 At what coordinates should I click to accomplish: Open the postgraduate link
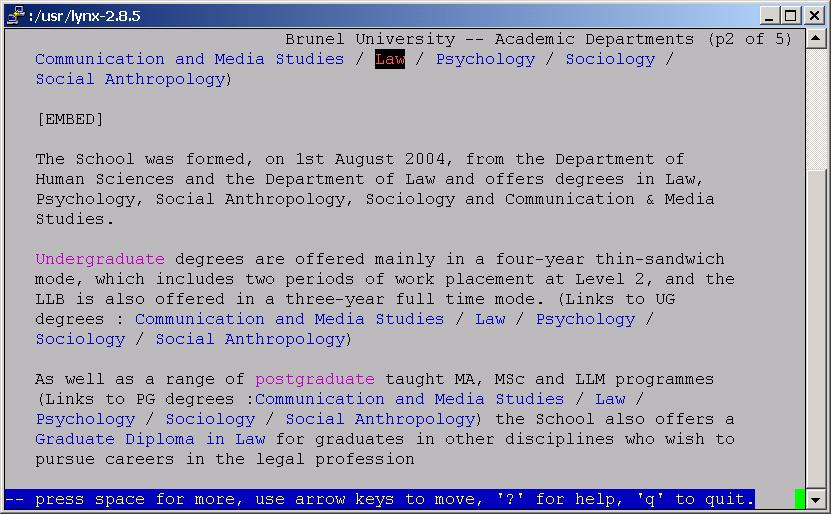(x=315, y=379)
